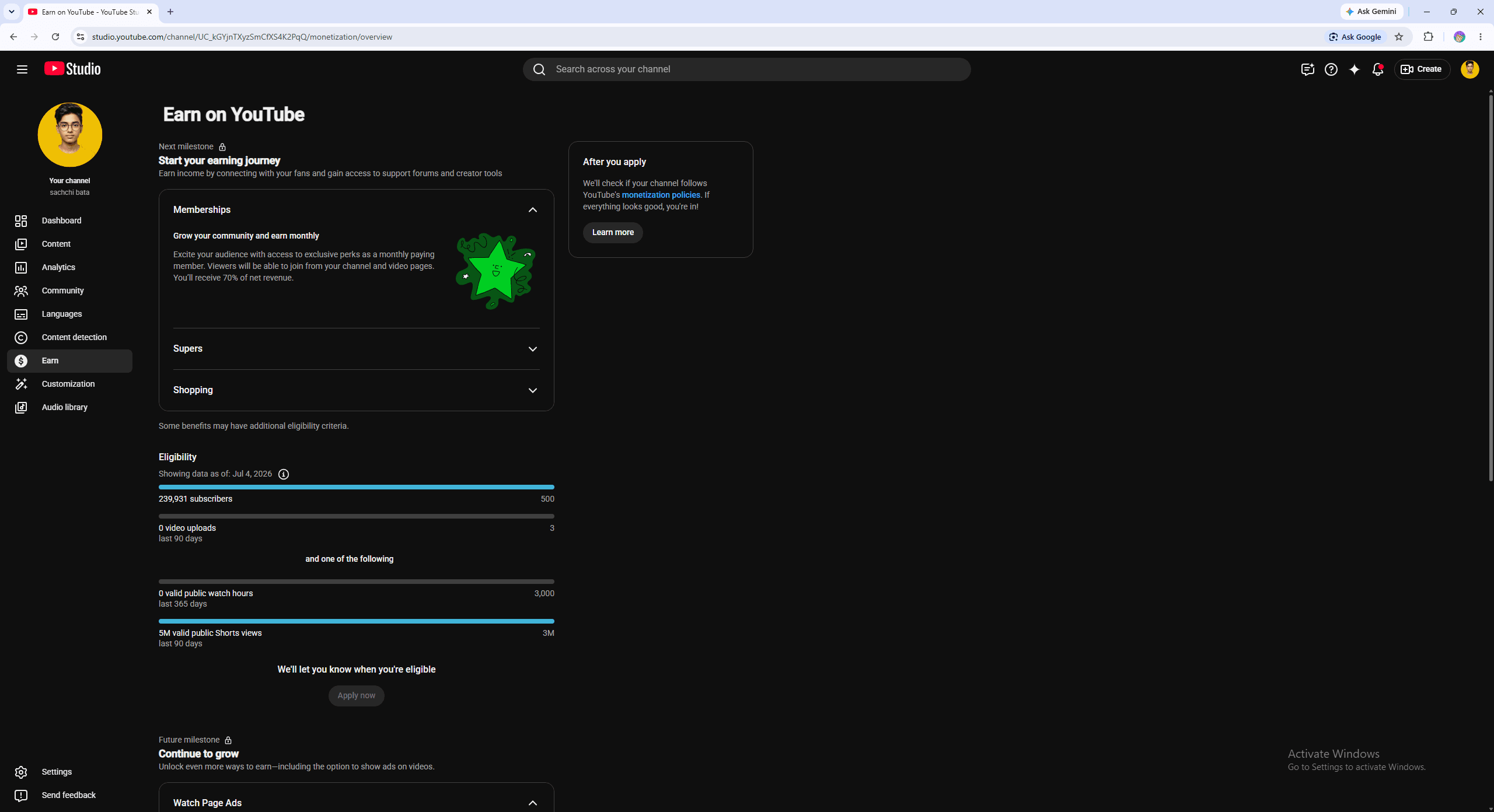This screenshot has width=1494, height=812.
Task: Click the Content detection copyright icon
Action: click(21, 337)
